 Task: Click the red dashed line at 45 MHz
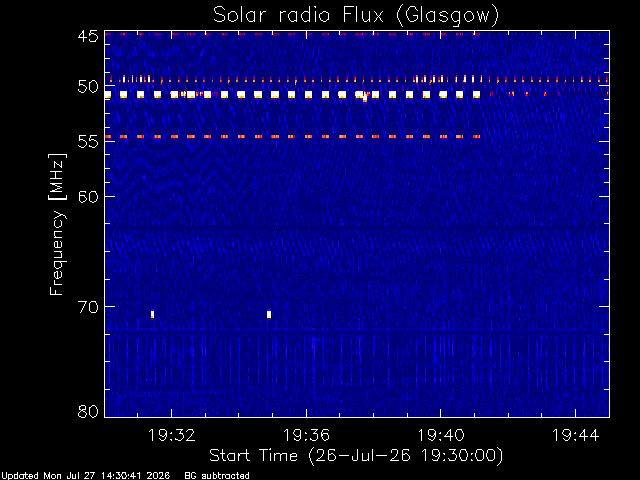[x=293, y=34]
